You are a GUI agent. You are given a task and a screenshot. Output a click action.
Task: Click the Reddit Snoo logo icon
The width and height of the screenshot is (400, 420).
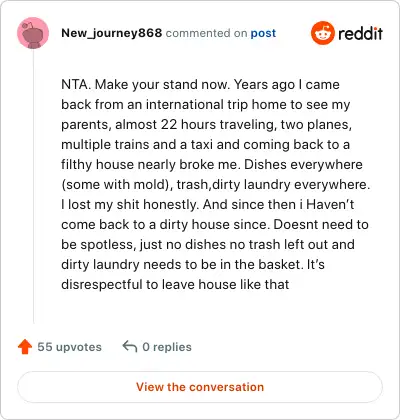322,33
